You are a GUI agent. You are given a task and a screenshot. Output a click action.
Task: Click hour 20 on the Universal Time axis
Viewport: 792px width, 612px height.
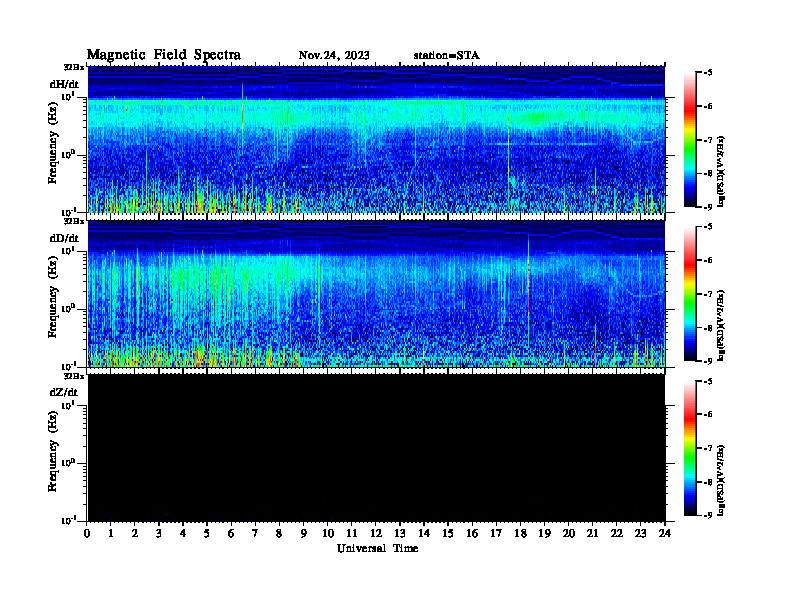[569, 534]
